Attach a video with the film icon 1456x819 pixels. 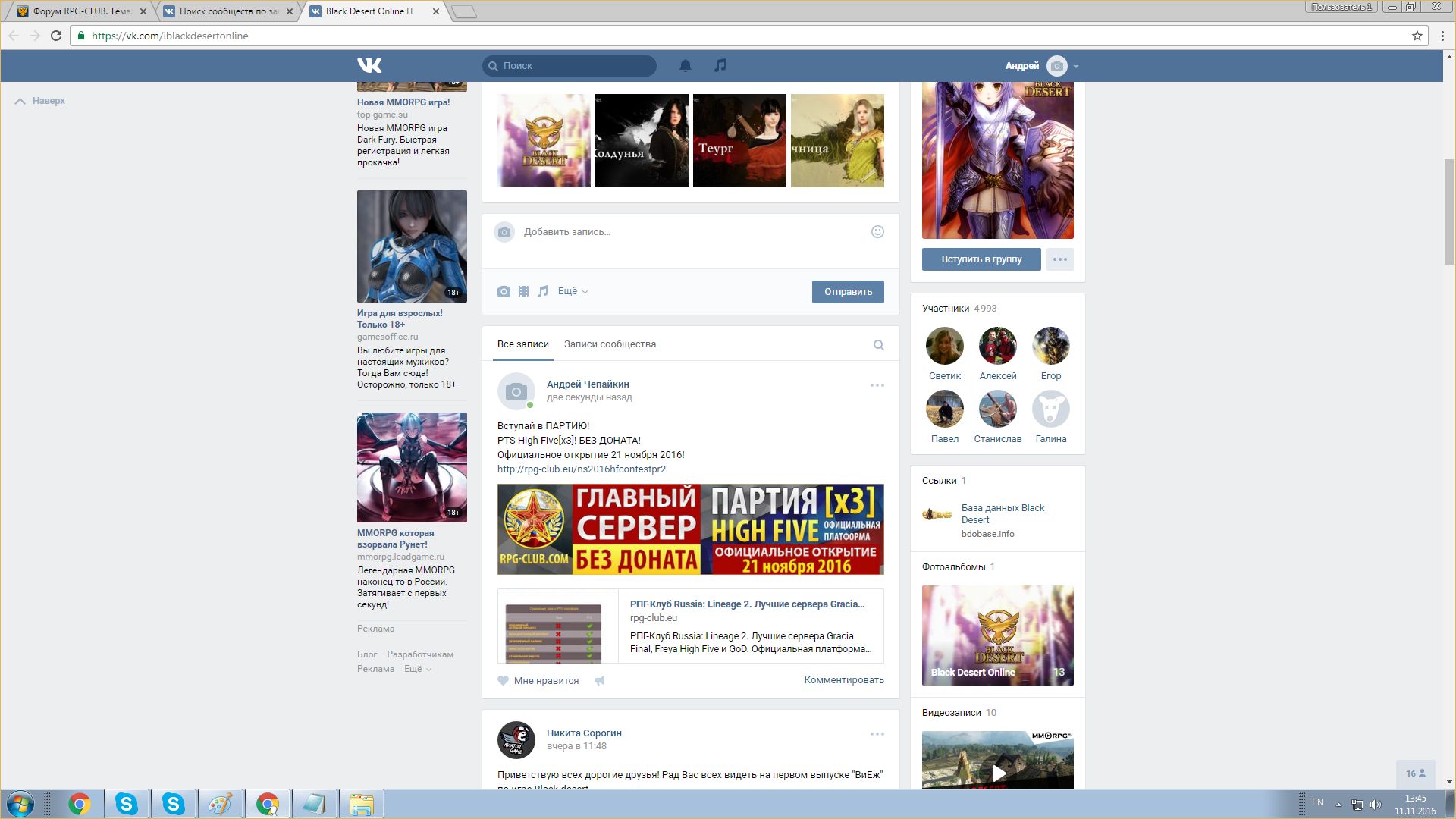click(523, 291)
